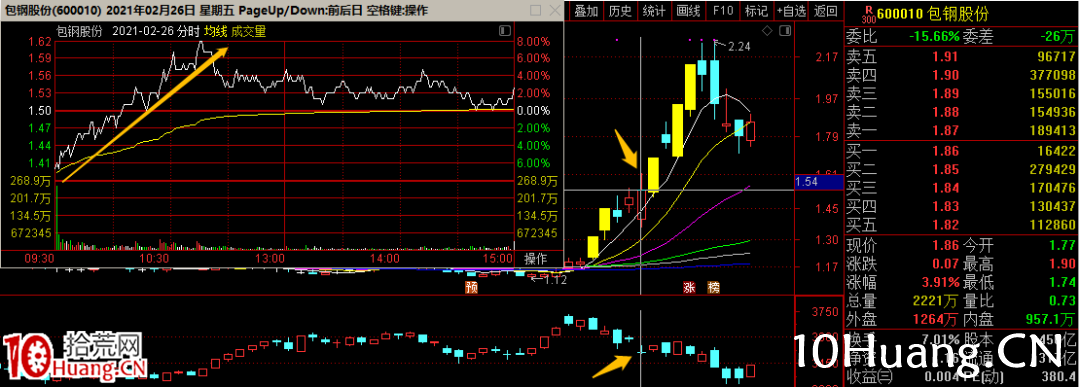Click the 最低 value 1.74
Image resolution: width=1080 pixels, height=387 pixels.
[x=1062, y=282]
